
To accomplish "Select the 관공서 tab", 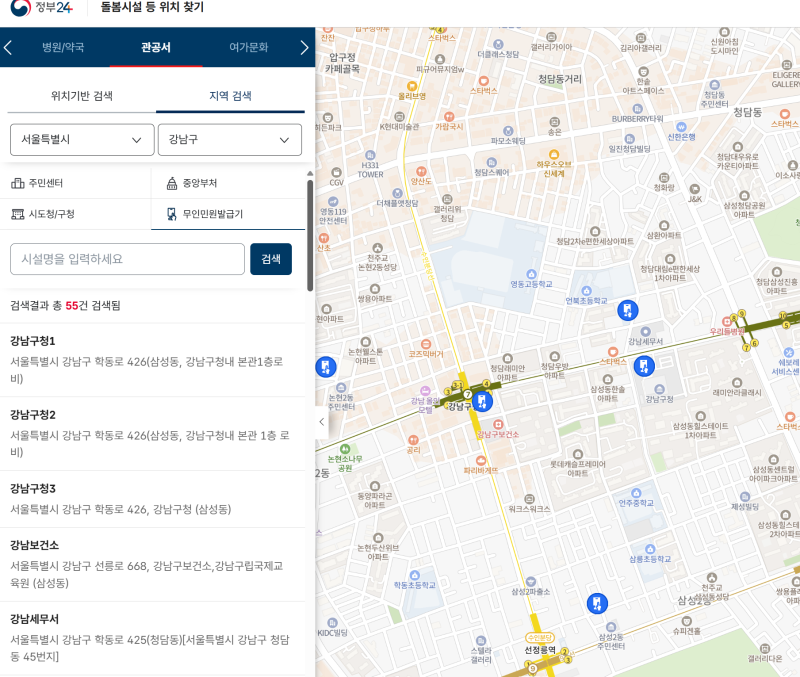I will (x=156, y=47).
